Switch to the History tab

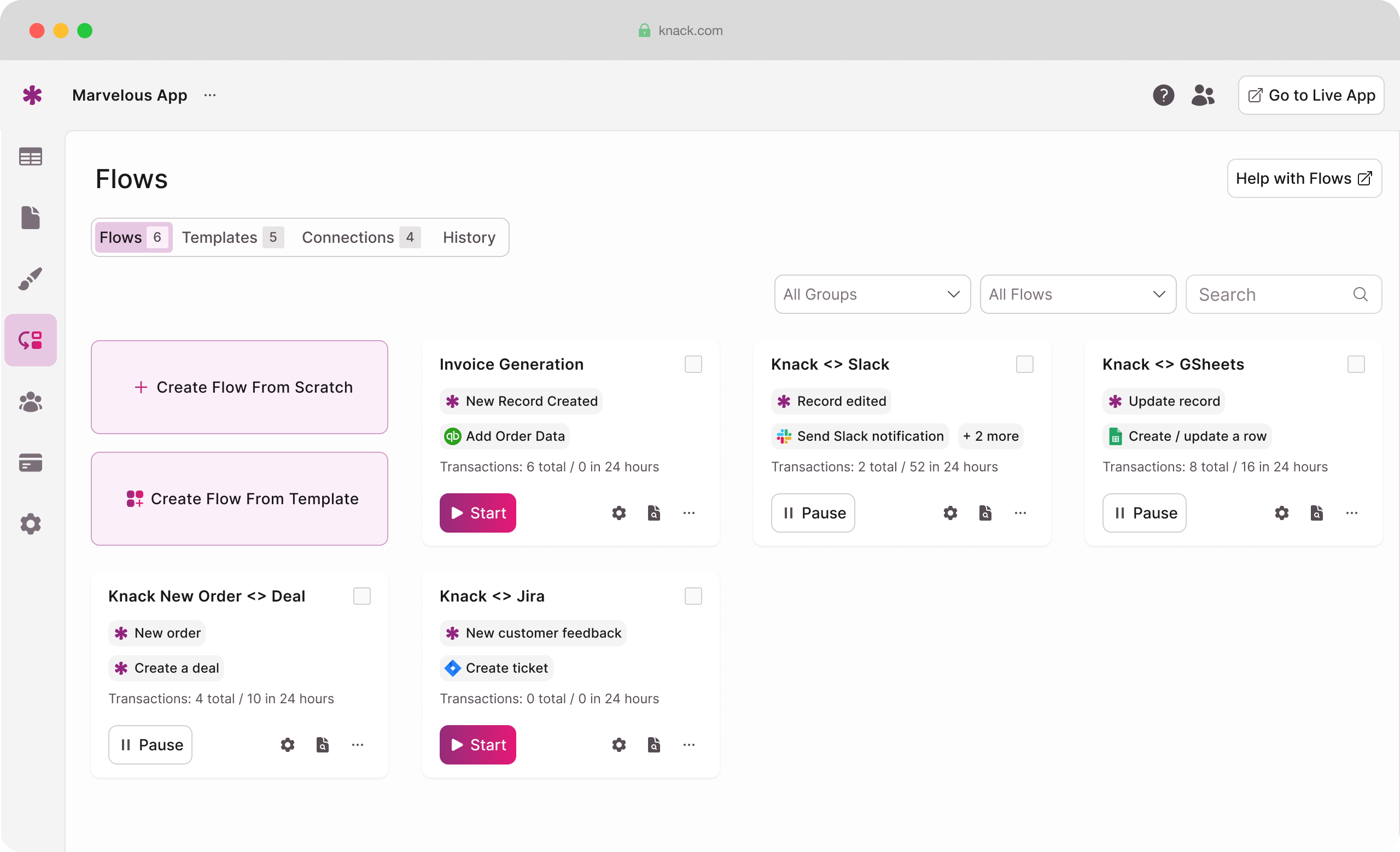click(469, 237)
